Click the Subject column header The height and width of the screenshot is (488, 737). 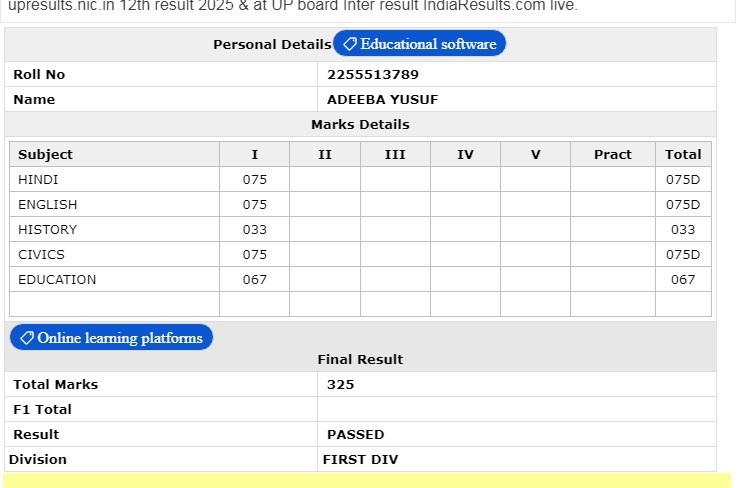[x=45, y=155]
